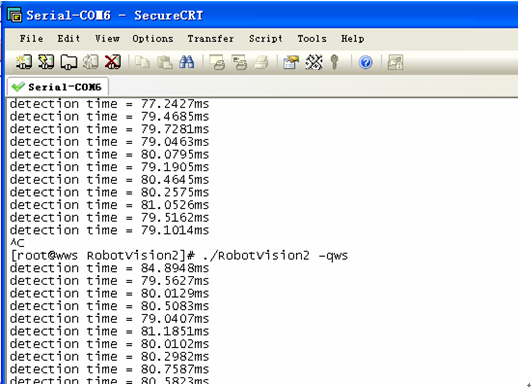The height and width of the screenshot is (387, 531).
Task: Click the last grayed toolbar icon
Action: coord(395,62)
